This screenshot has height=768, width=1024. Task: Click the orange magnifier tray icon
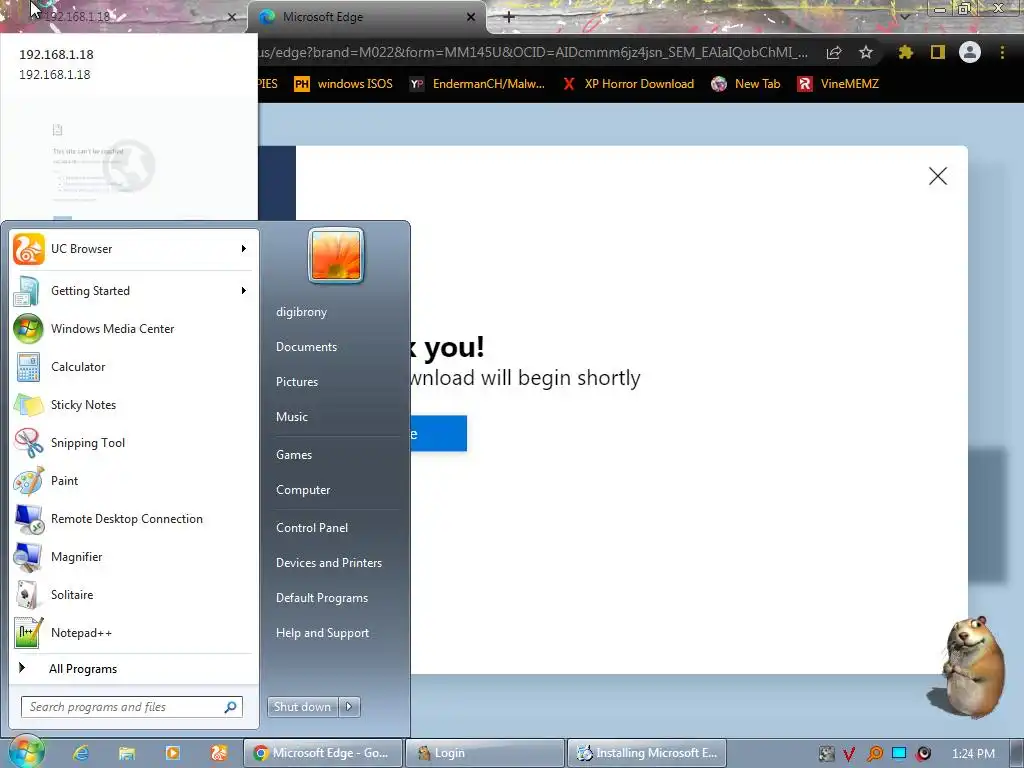874,754
